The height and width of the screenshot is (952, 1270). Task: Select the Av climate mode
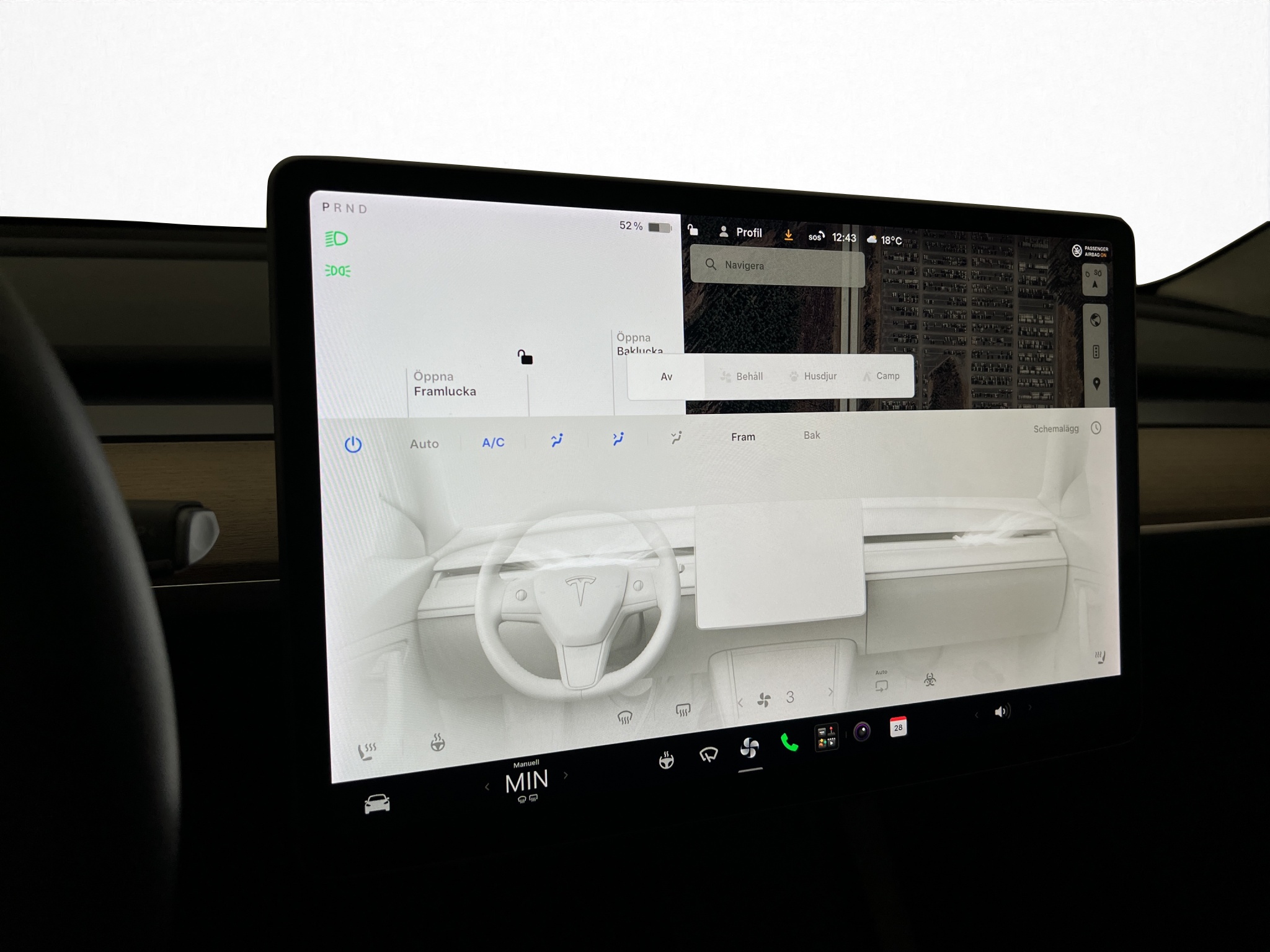pyautogui.click(x=666, y=376)
